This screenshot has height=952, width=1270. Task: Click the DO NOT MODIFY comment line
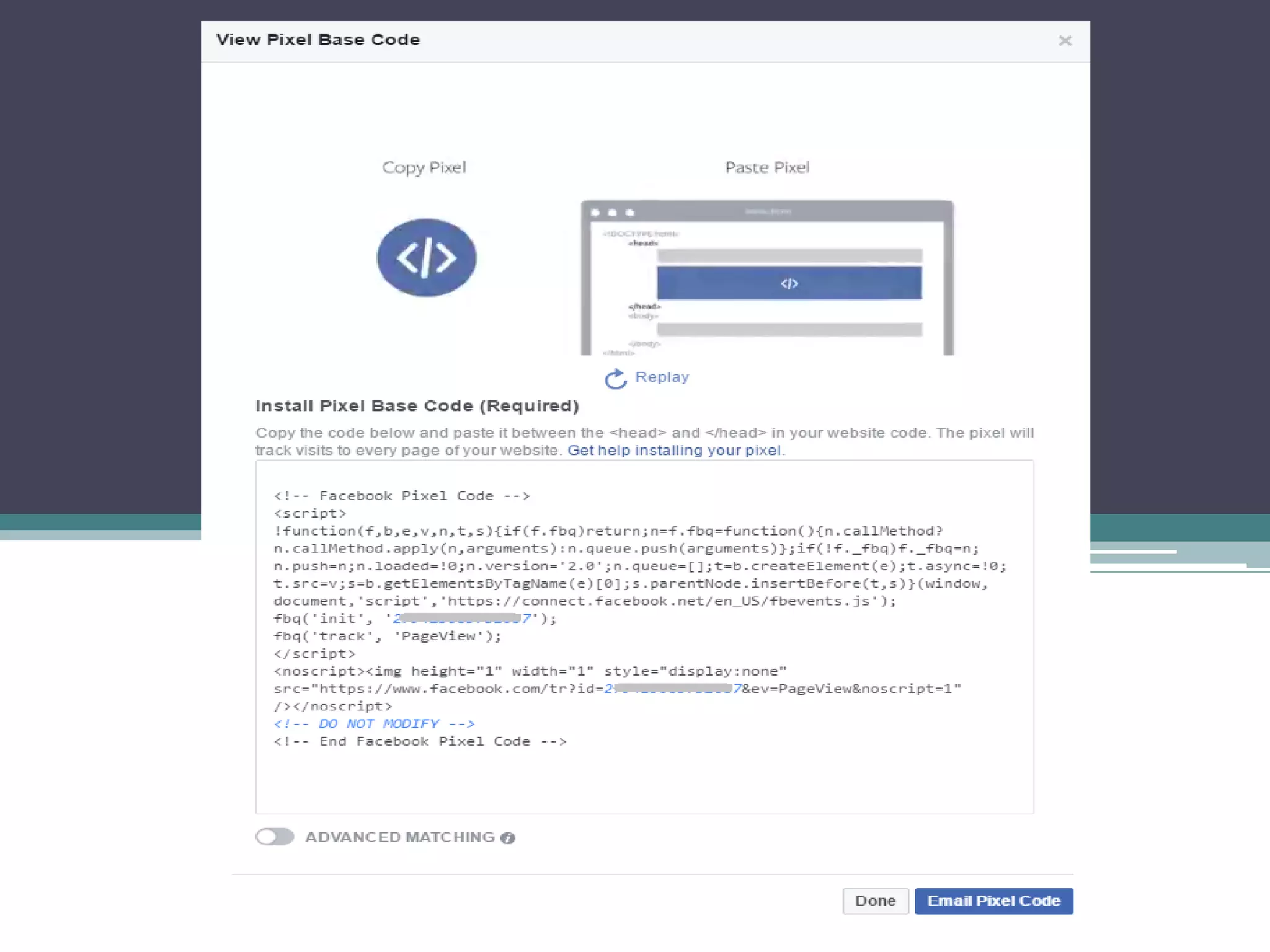point(374,724)
